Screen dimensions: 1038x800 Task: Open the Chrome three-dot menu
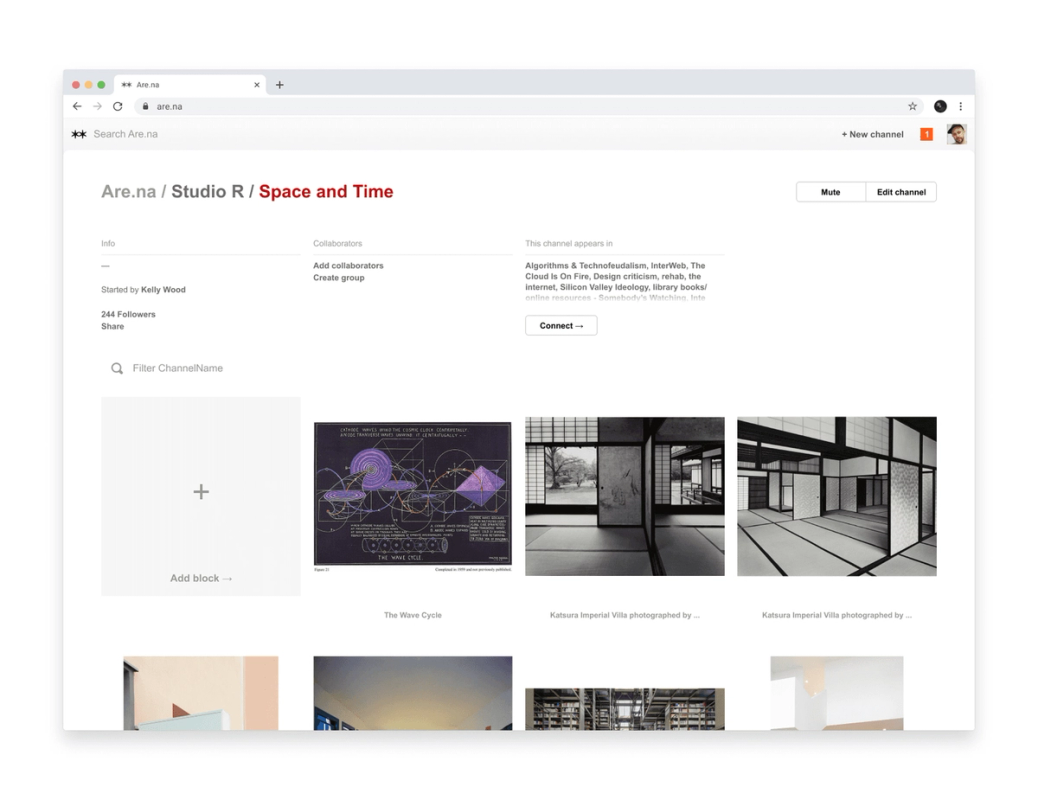pos(961,106)
